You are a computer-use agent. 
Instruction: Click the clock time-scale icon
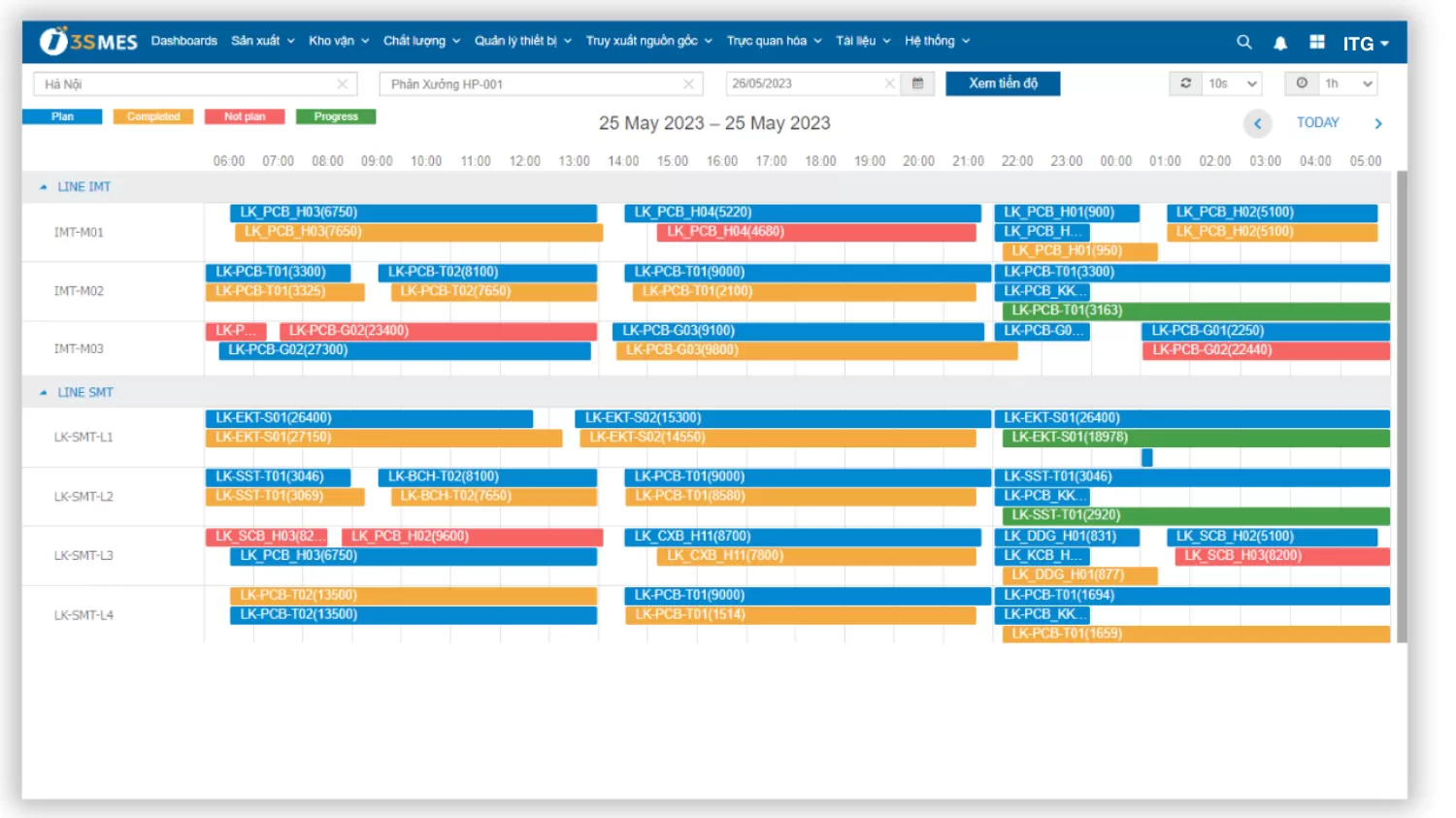click(1302, 83)
